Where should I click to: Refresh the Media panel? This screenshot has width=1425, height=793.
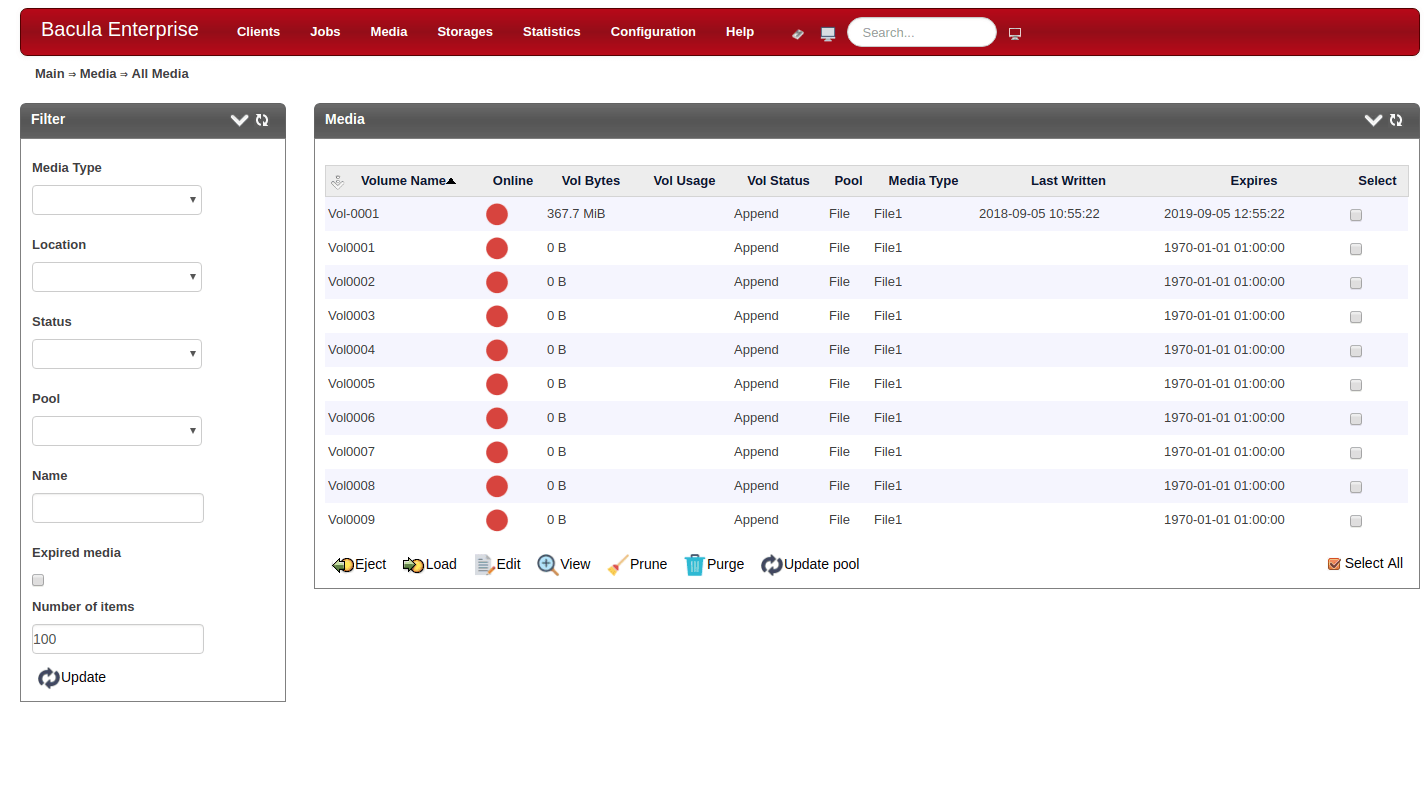click(1396, 120)
